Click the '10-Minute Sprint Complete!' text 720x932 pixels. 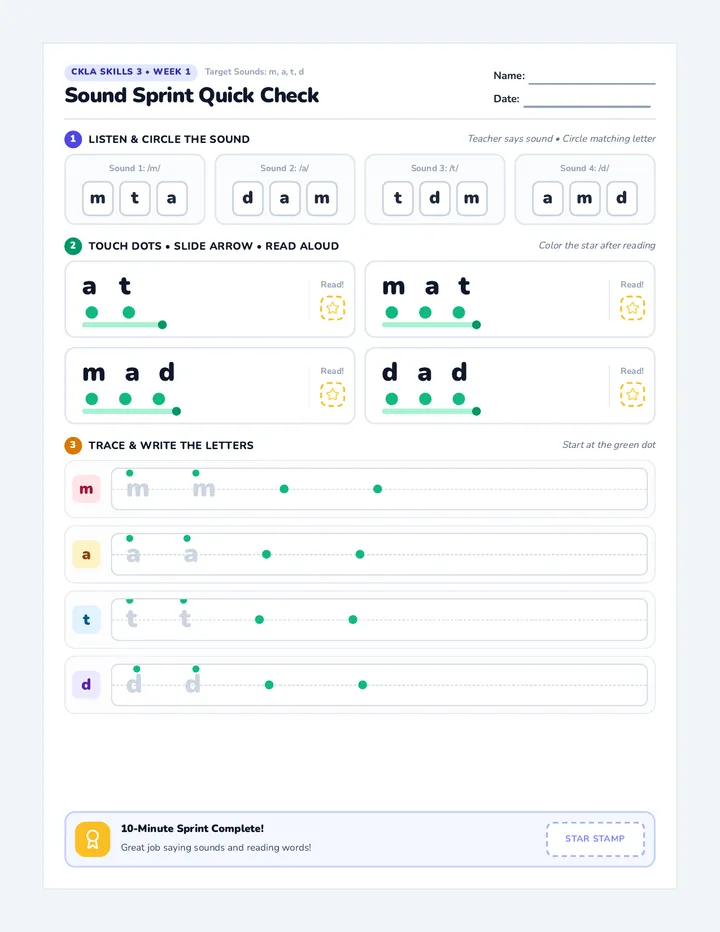point(192,829)
